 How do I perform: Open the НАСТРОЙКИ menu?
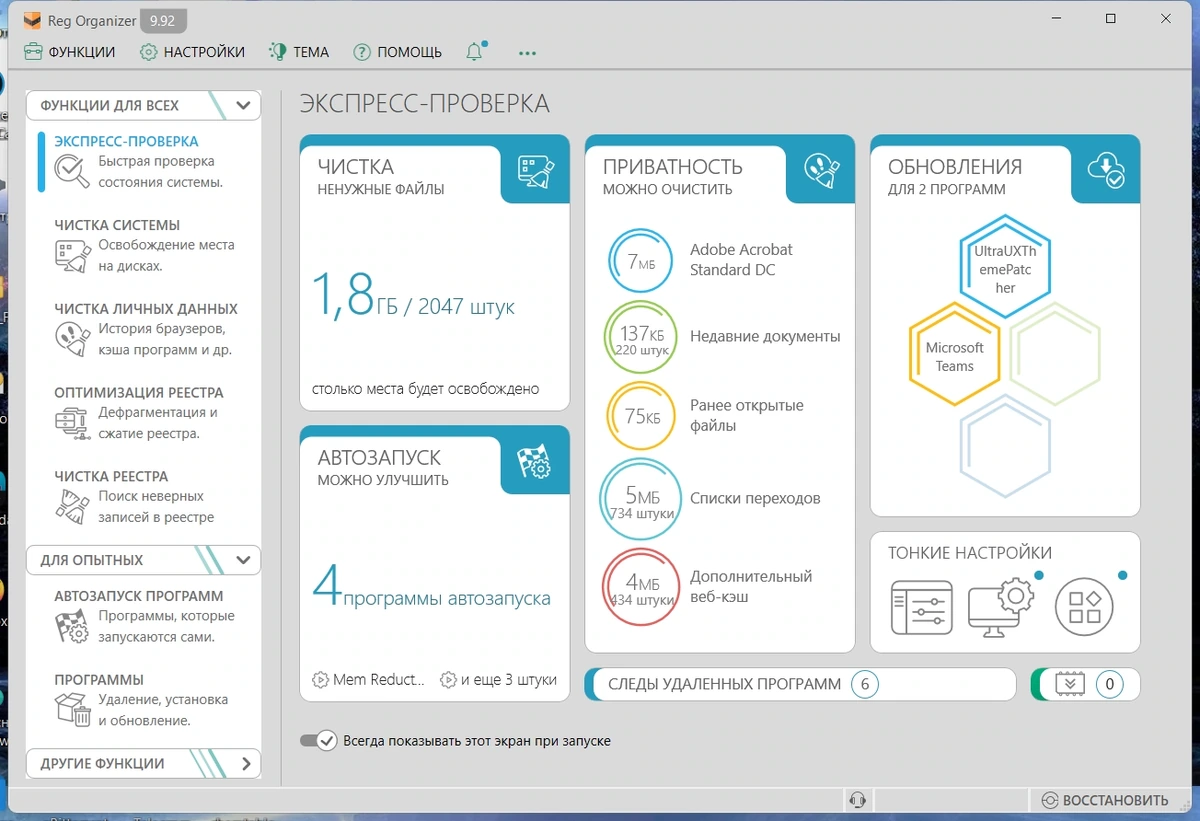coord(192,52)
